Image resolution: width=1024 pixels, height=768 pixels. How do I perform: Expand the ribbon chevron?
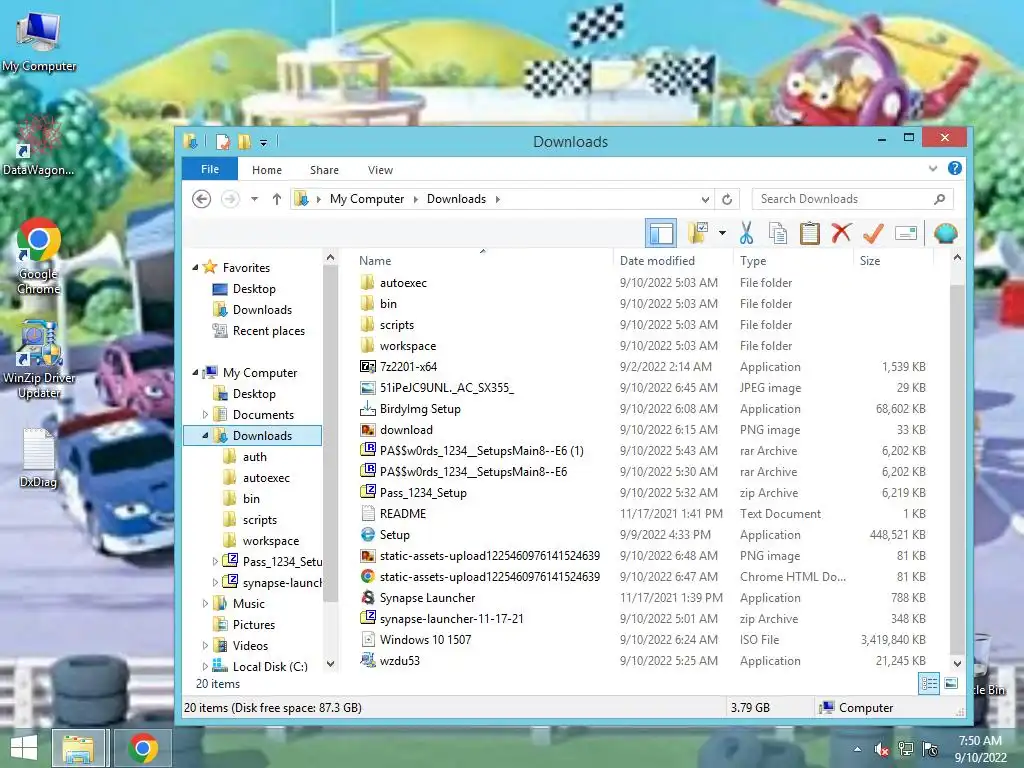[933, 168]
